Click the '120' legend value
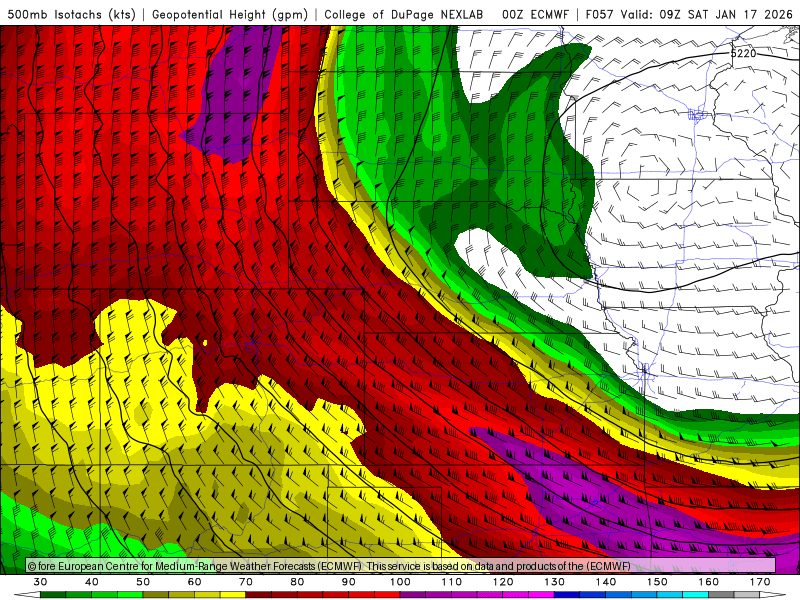Image resolution: width=800 pixels, height=600 pixels. (x=503, y=582)
